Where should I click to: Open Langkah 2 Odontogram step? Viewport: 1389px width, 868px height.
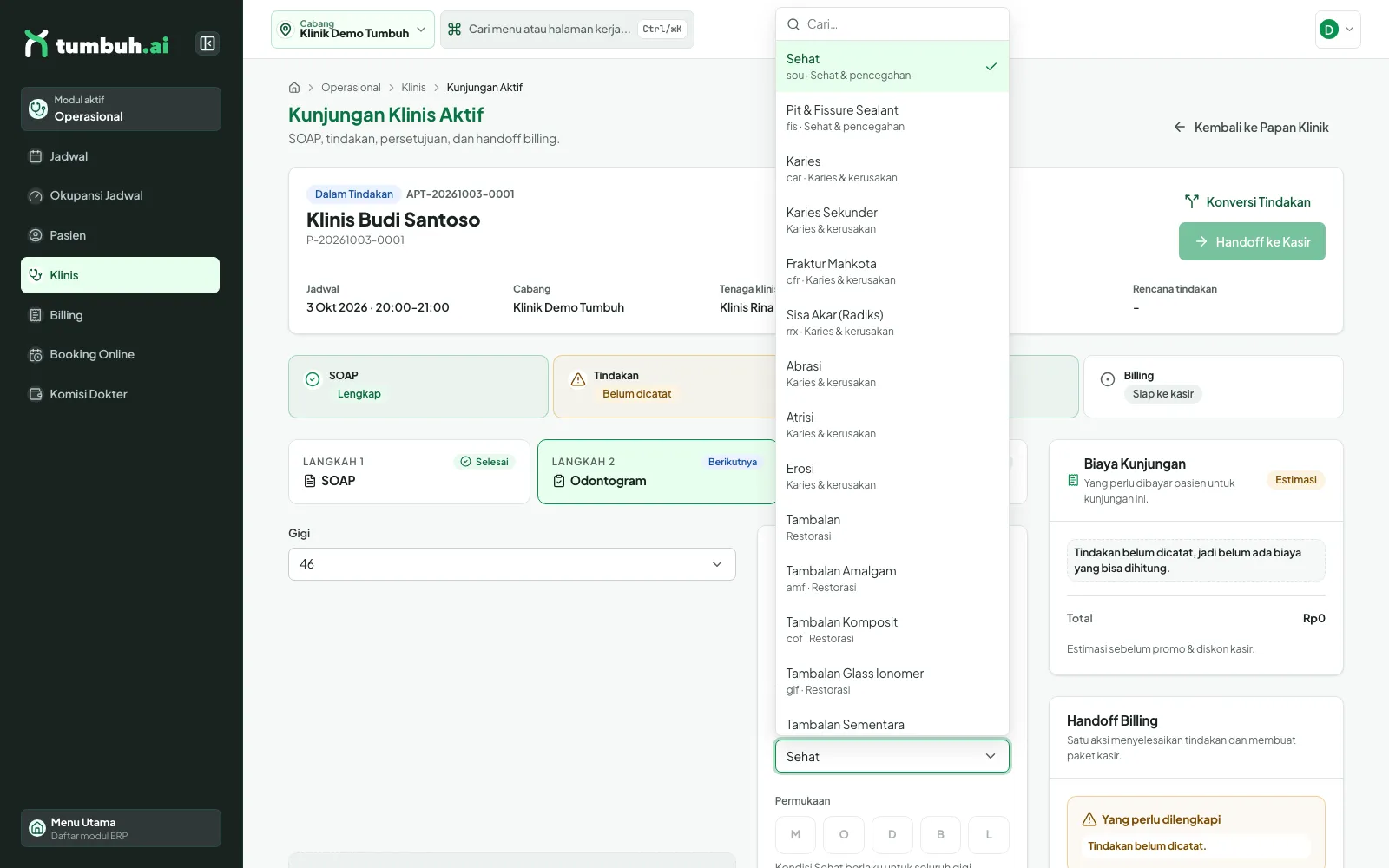657,471
